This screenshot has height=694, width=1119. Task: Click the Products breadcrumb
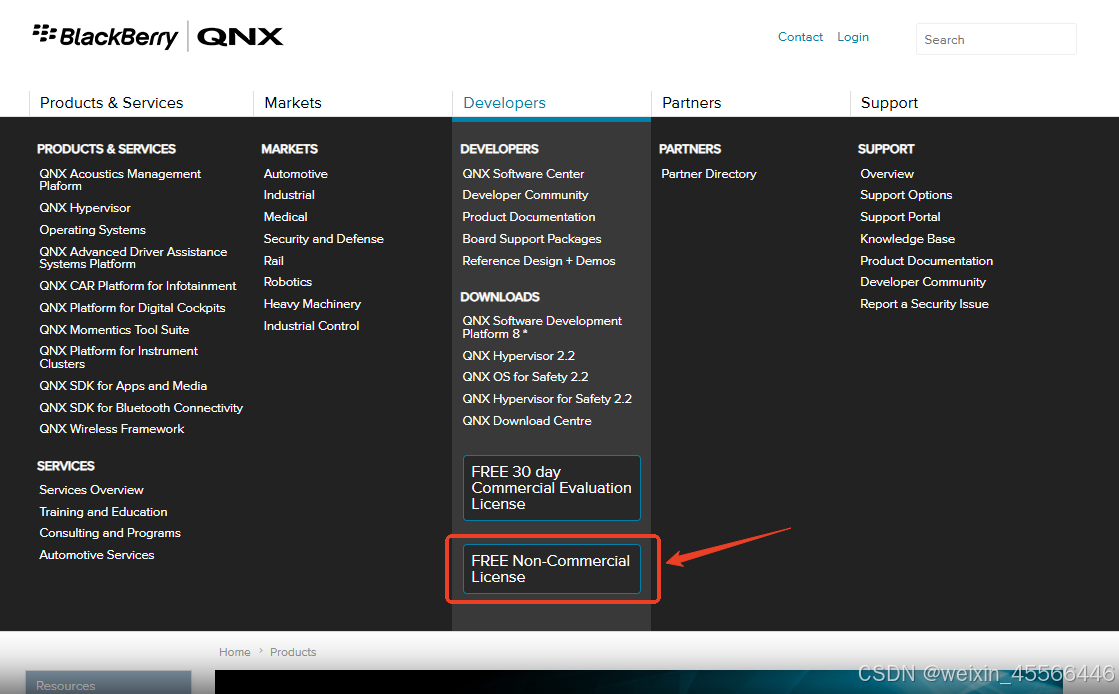[293, 652]
